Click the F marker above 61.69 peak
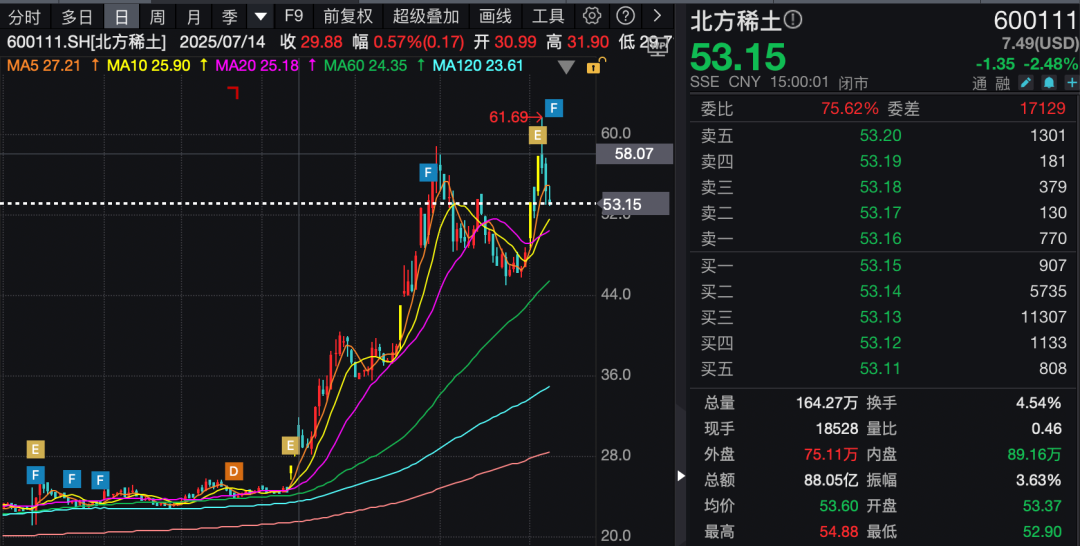 (553, 108)
